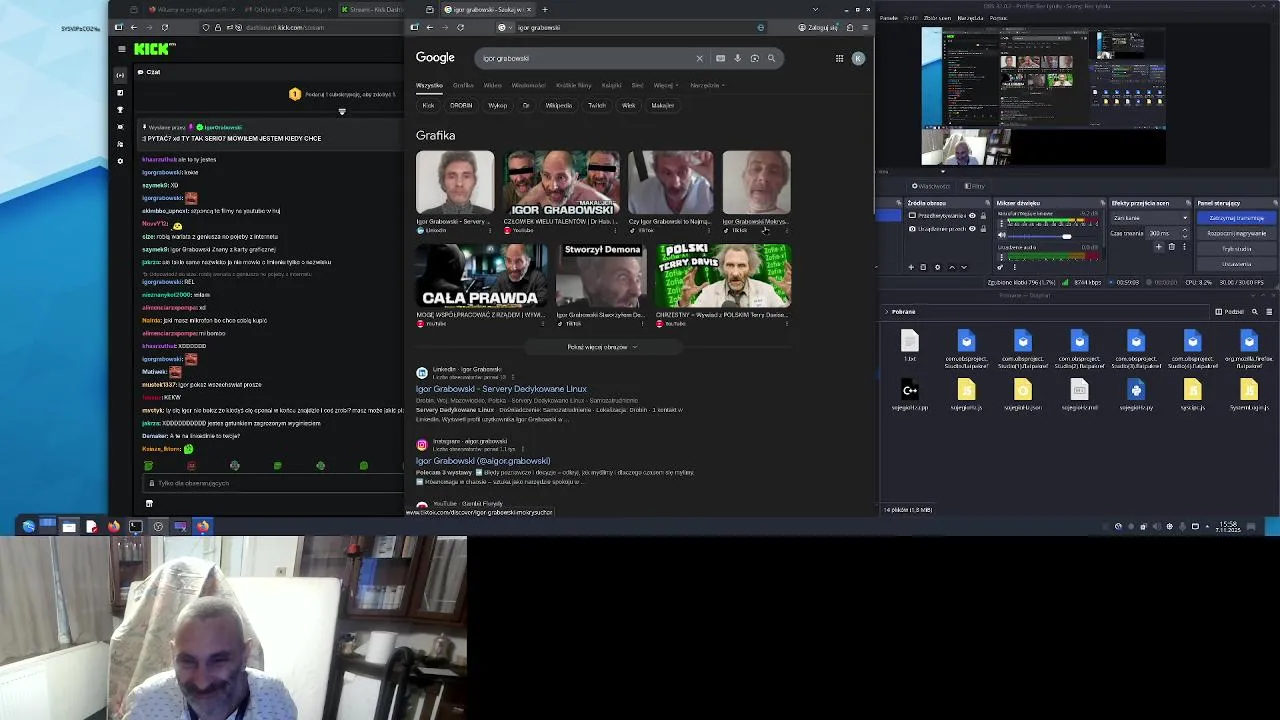
Task: Click the Kick logo
Action: click(x=154, y=48)
